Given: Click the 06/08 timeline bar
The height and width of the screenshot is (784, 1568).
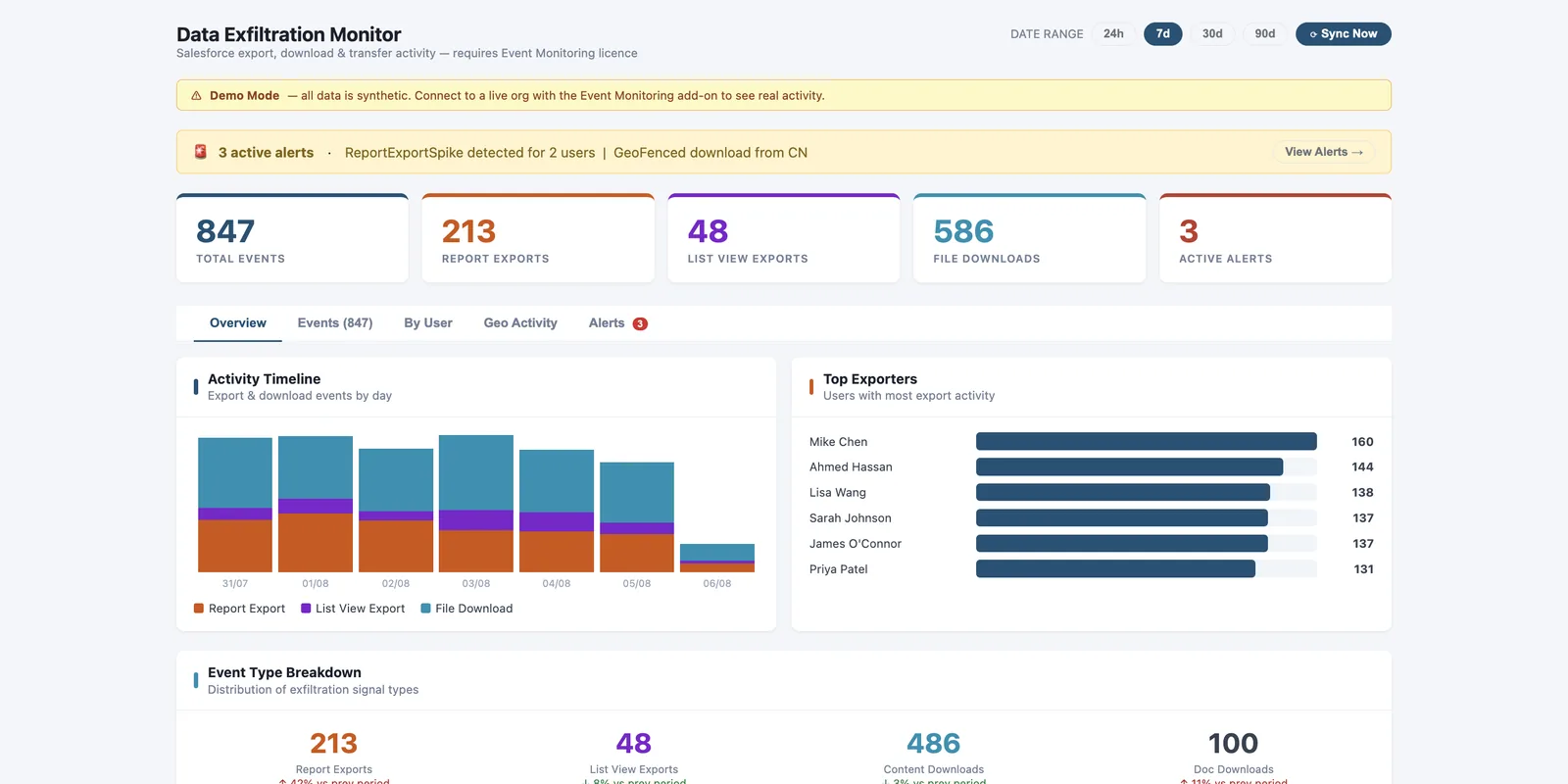Looking at the screenshot, I should 717,558.
